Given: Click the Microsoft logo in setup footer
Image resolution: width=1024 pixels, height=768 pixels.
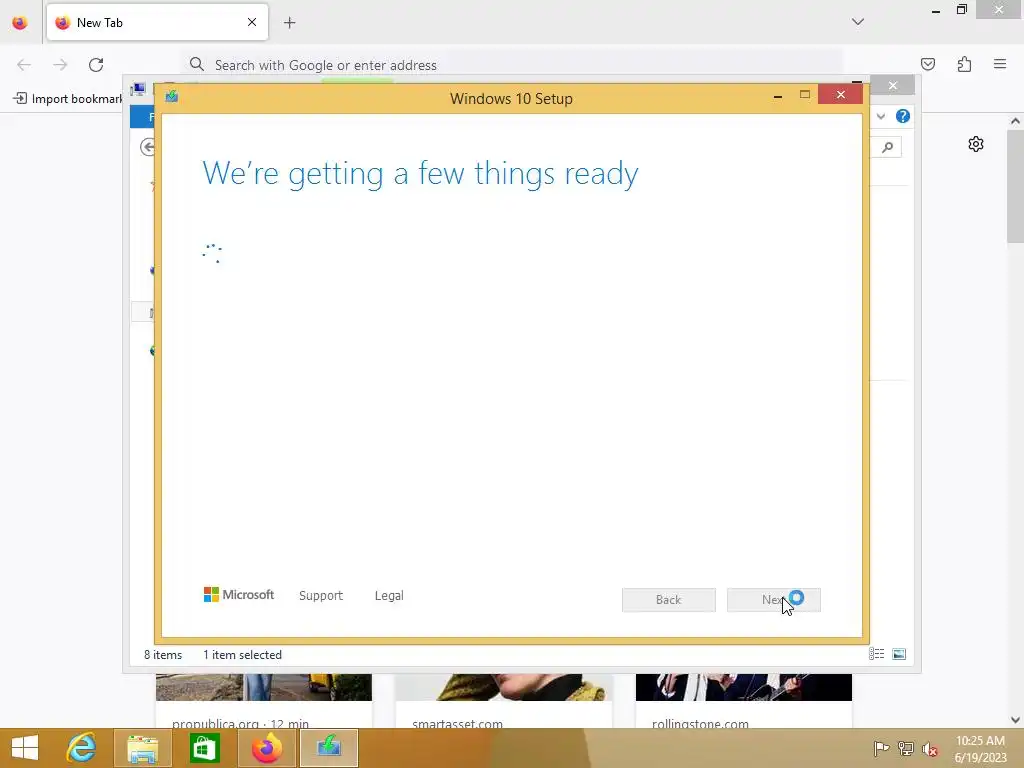Looking at the screenshot, I should pyautogui.click(x=238, y=595).
